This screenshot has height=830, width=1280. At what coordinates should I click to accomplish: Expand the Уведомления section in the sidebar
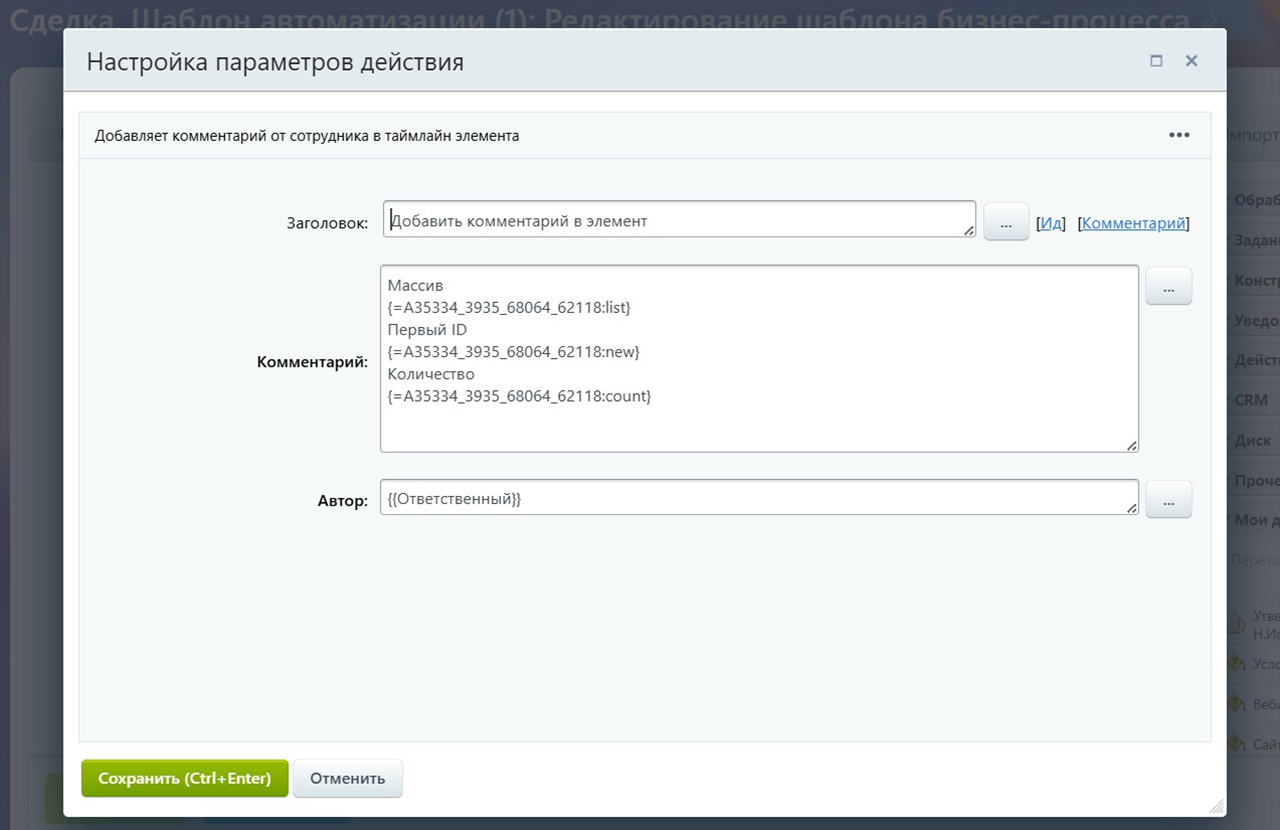pos(1255,321)
